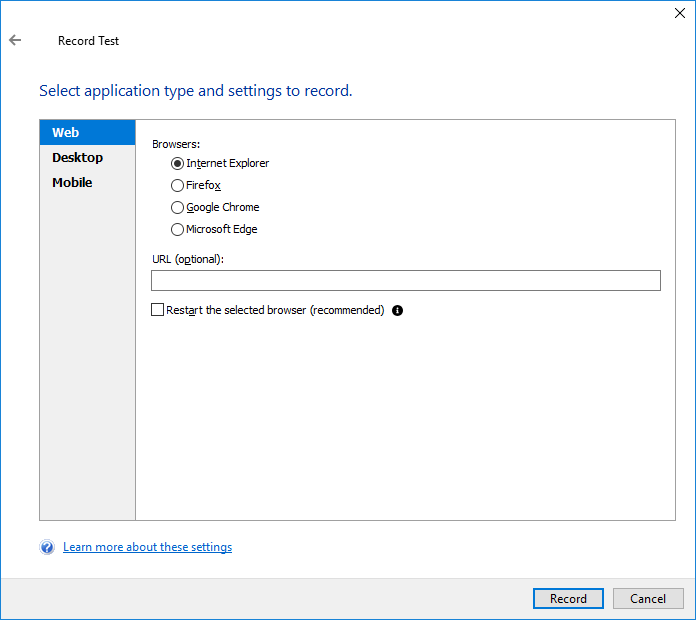Click the blue help question mark icon
This screenshot has width=696, height=620.
pos(47,548)
